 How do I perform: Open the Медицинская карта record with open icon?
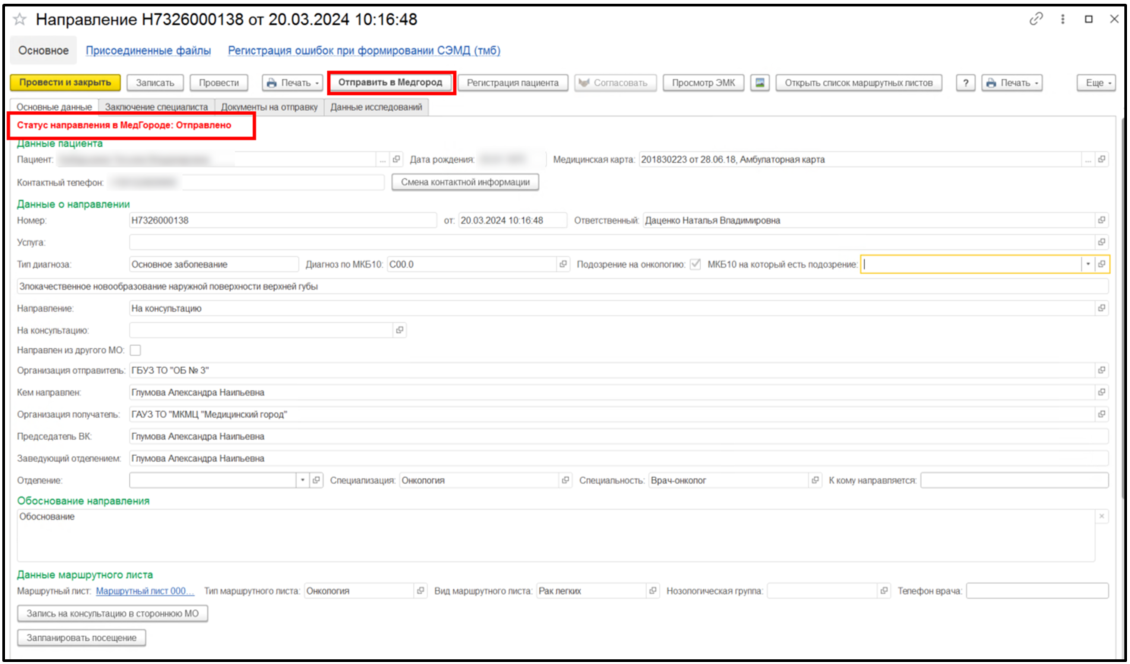coord(1101,160)
